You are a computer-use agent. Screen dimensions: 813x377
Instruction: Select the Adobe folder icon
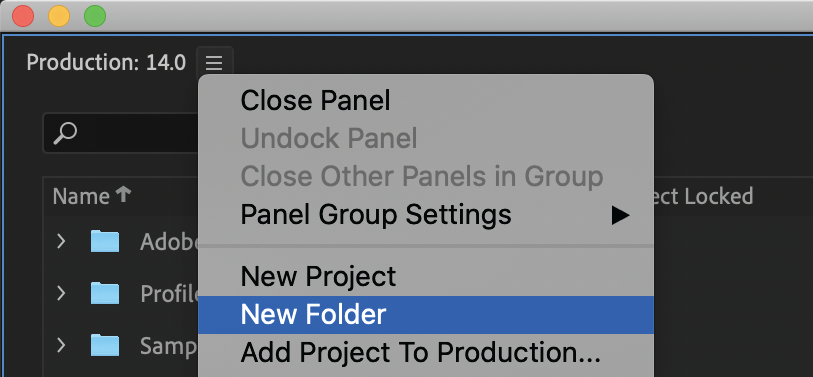tap(105, 242)
